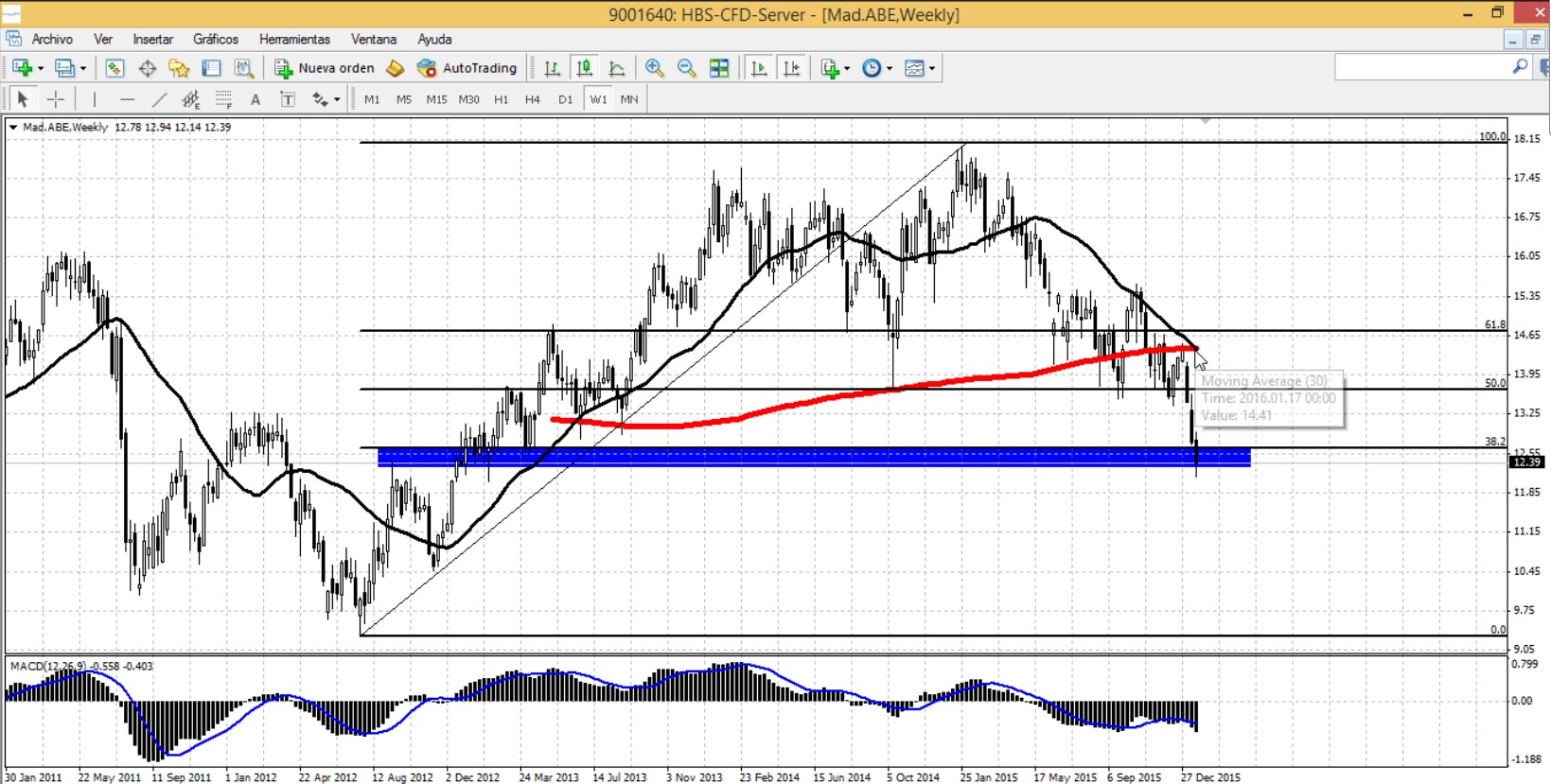Toggle the AutoTrading button
The width and height of the screenshot is (1551, 784).
tap(467, 68)
